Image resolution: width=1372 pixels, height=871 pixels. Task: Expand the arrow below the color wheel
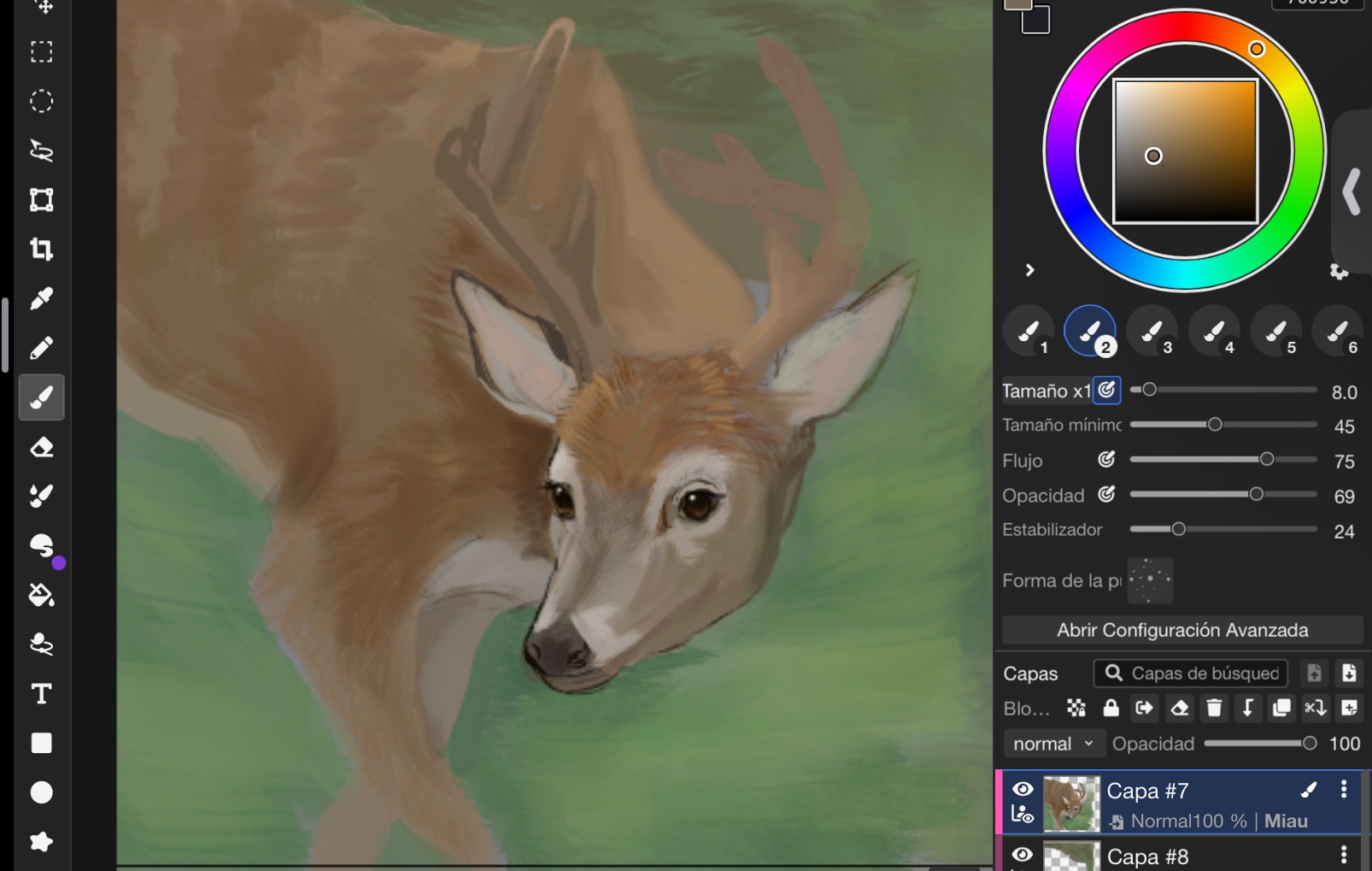click(x=1030, y=270)
